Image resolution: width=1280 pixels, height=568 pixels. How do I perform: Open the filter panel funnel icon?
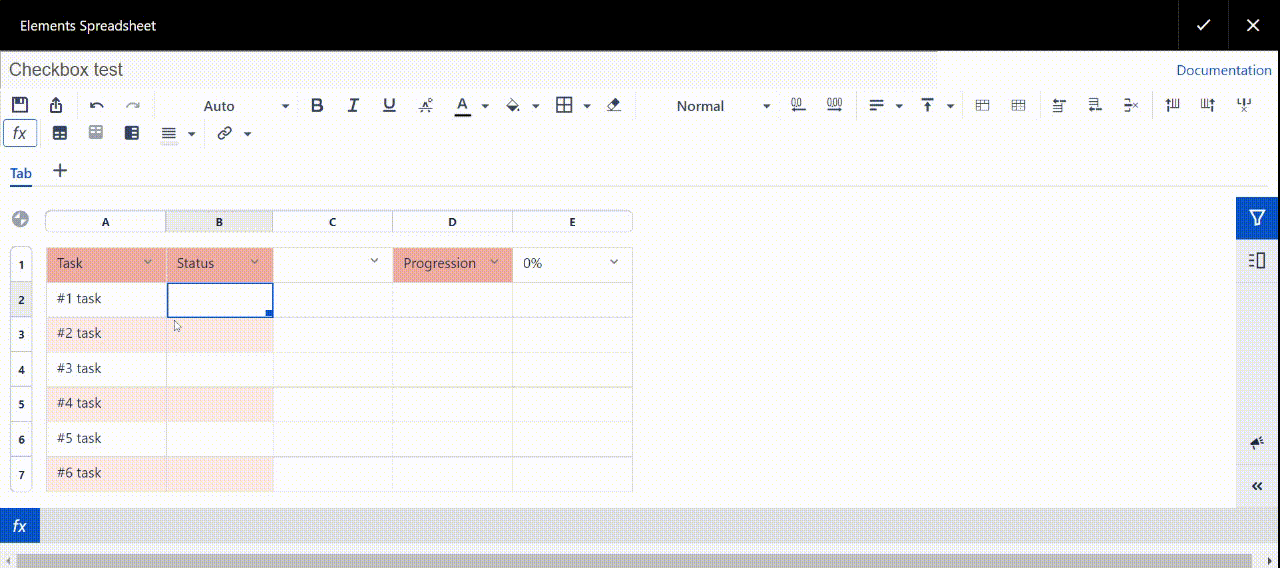(x=1257, y=218)
